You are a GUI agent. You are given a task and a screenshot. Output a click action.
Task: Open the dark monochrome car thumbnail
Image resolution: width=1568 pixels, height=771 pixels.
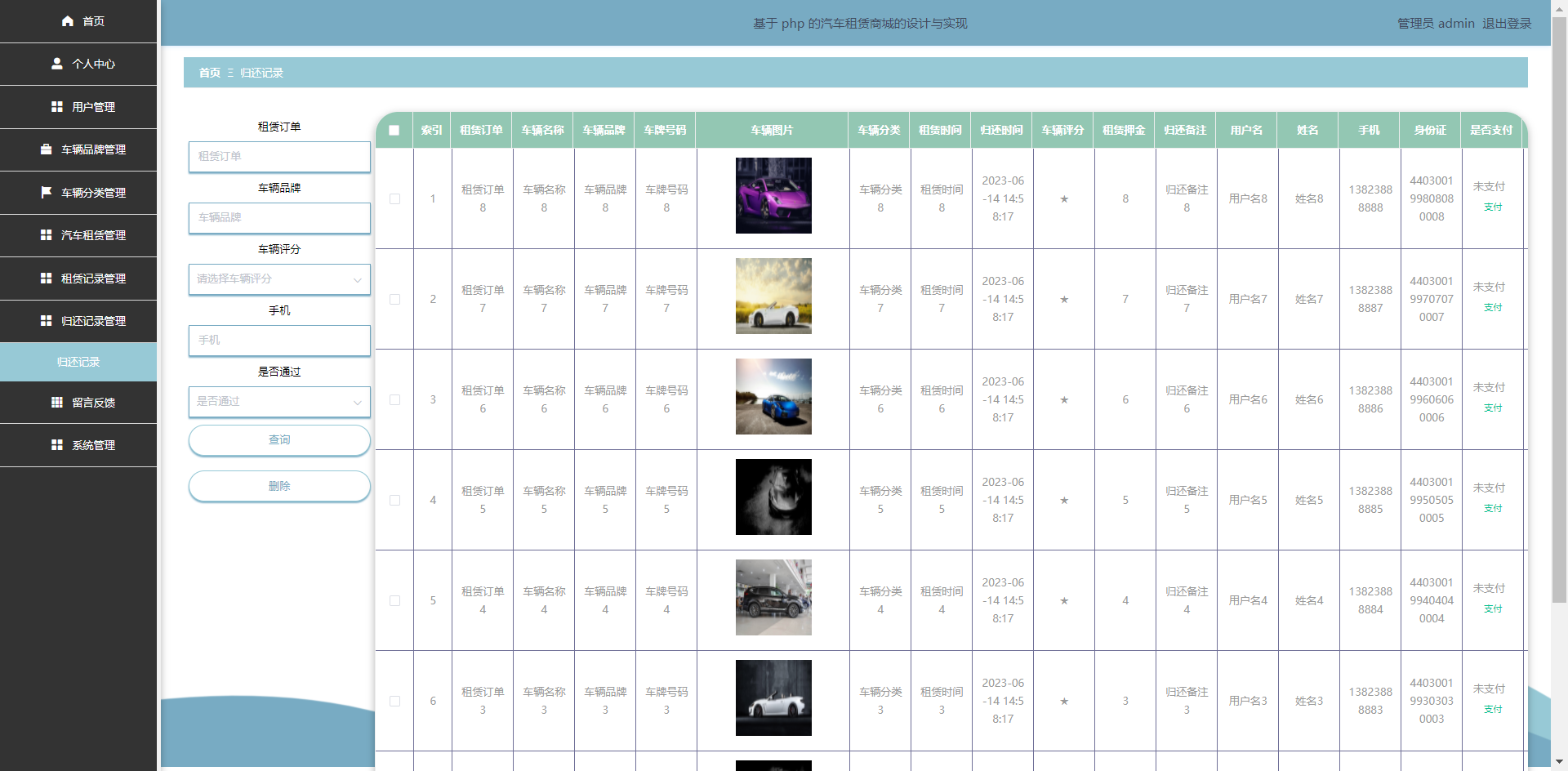pyautogui.click(x=773, y=497)
